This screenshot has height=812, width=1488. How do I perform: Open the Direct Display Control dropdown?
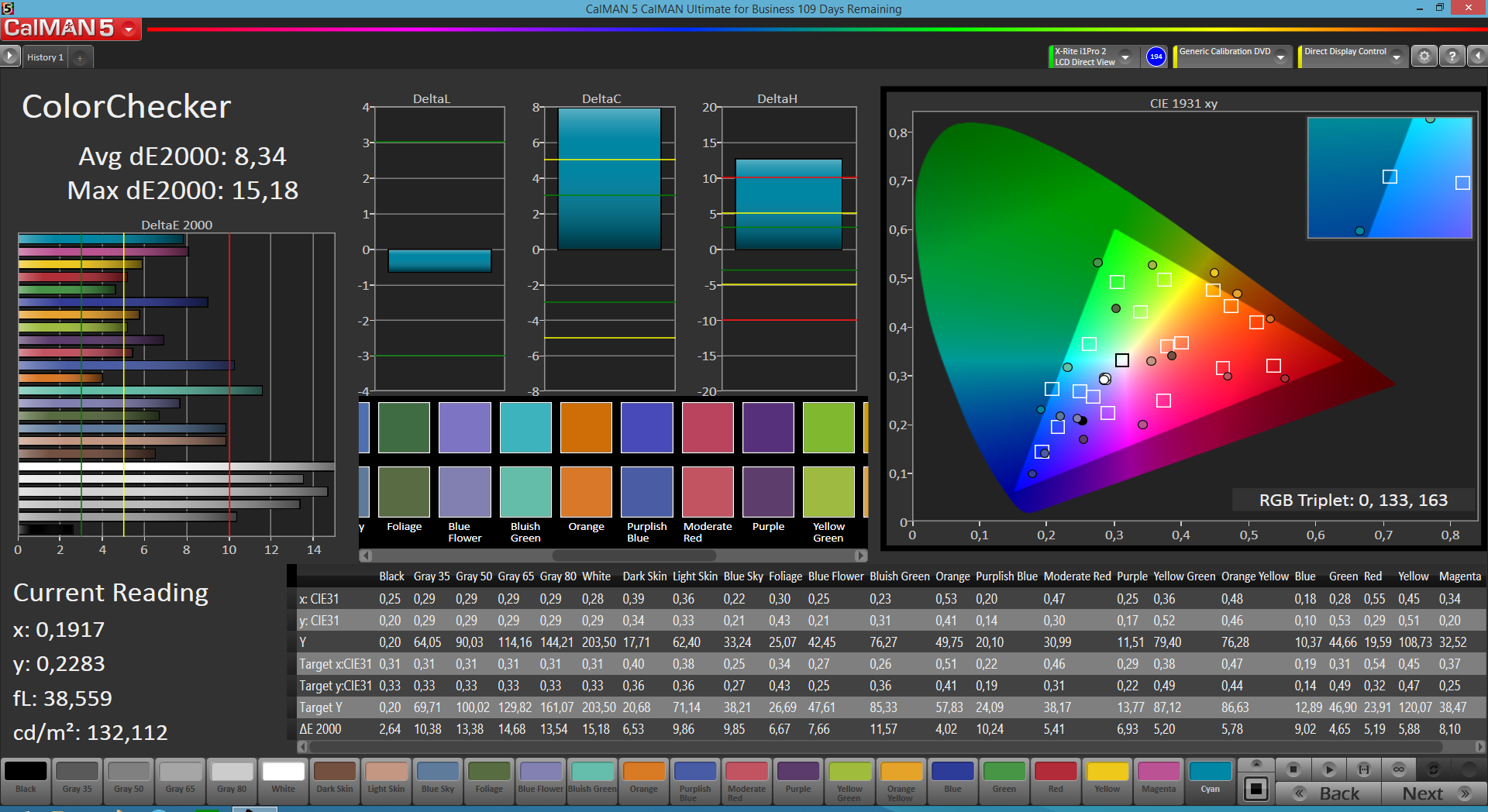(x=1397, y=57)
